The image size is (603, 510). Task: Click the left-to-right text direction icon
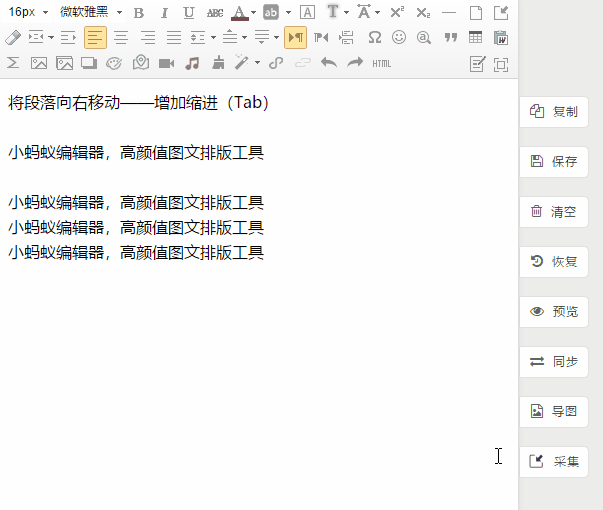coord(295,38)
